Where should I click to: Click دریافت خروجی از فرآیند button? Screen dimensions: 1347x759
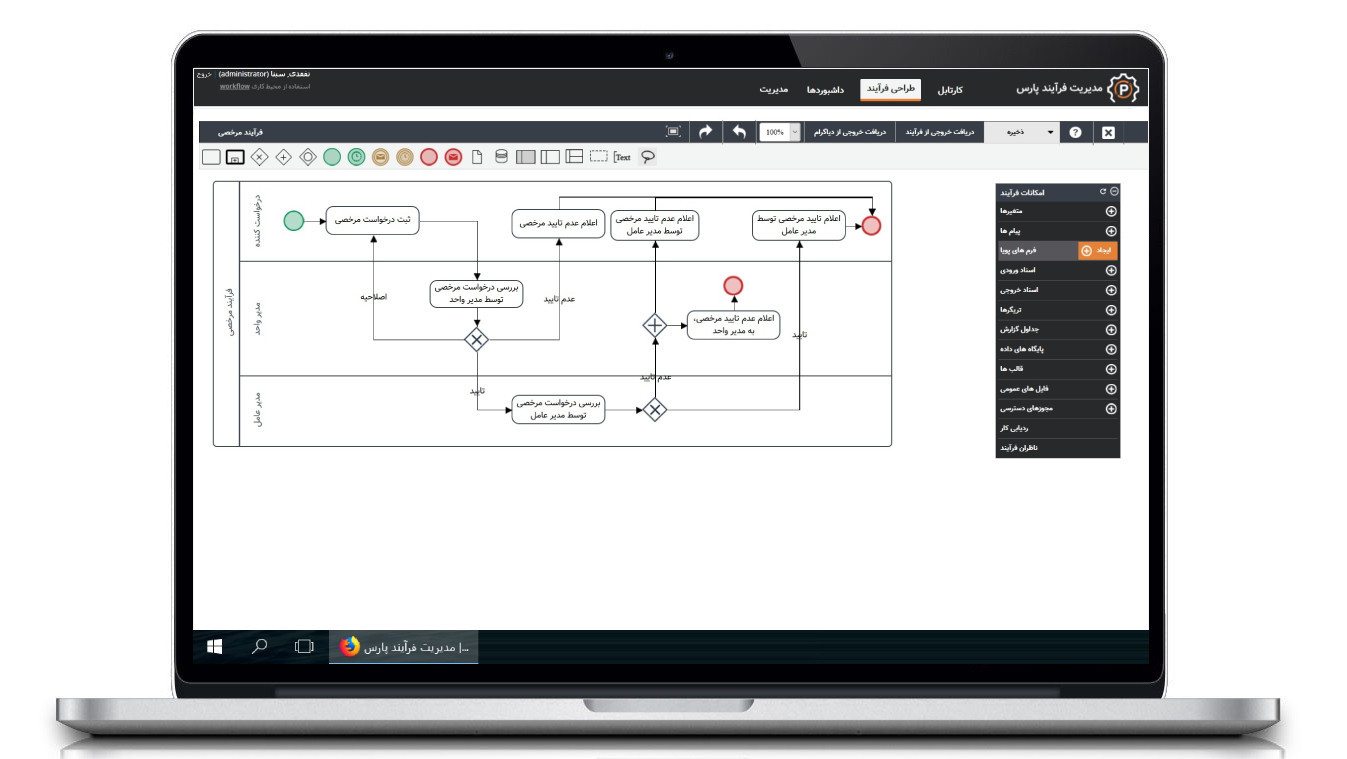pyautogui.click(x=939, y=132)
